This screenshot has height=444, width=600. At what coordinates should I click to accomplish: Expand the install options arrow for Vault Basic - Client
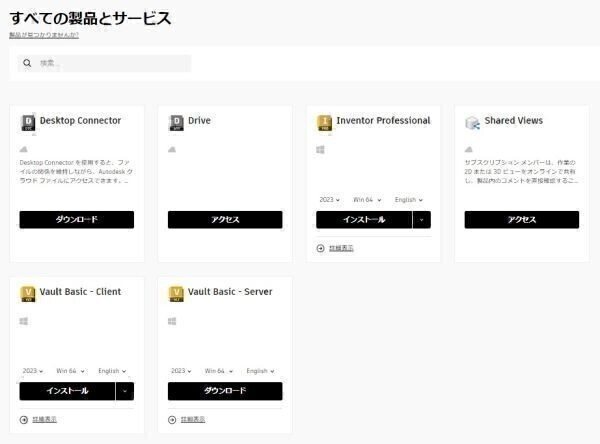click(125, 391)
